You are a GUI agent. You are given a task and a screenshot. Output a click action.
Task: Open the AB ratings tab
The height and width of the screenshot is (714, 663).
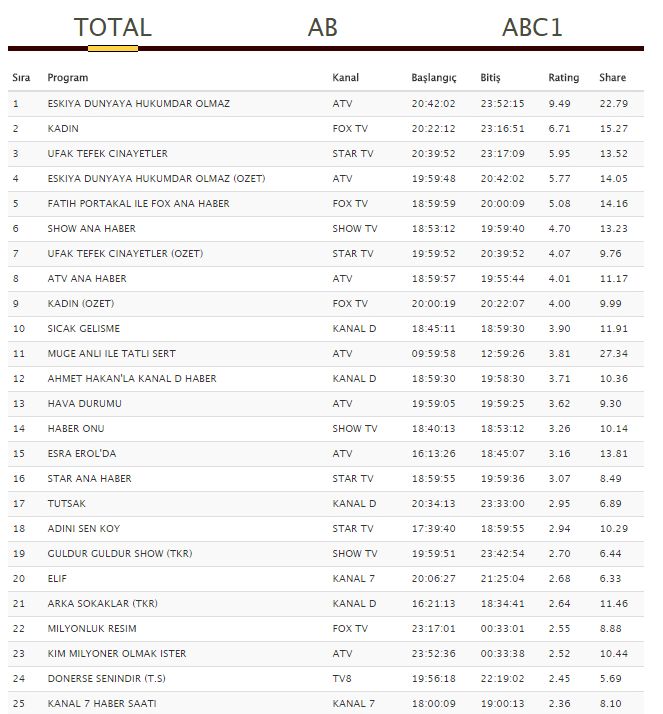tap(322, 28)
